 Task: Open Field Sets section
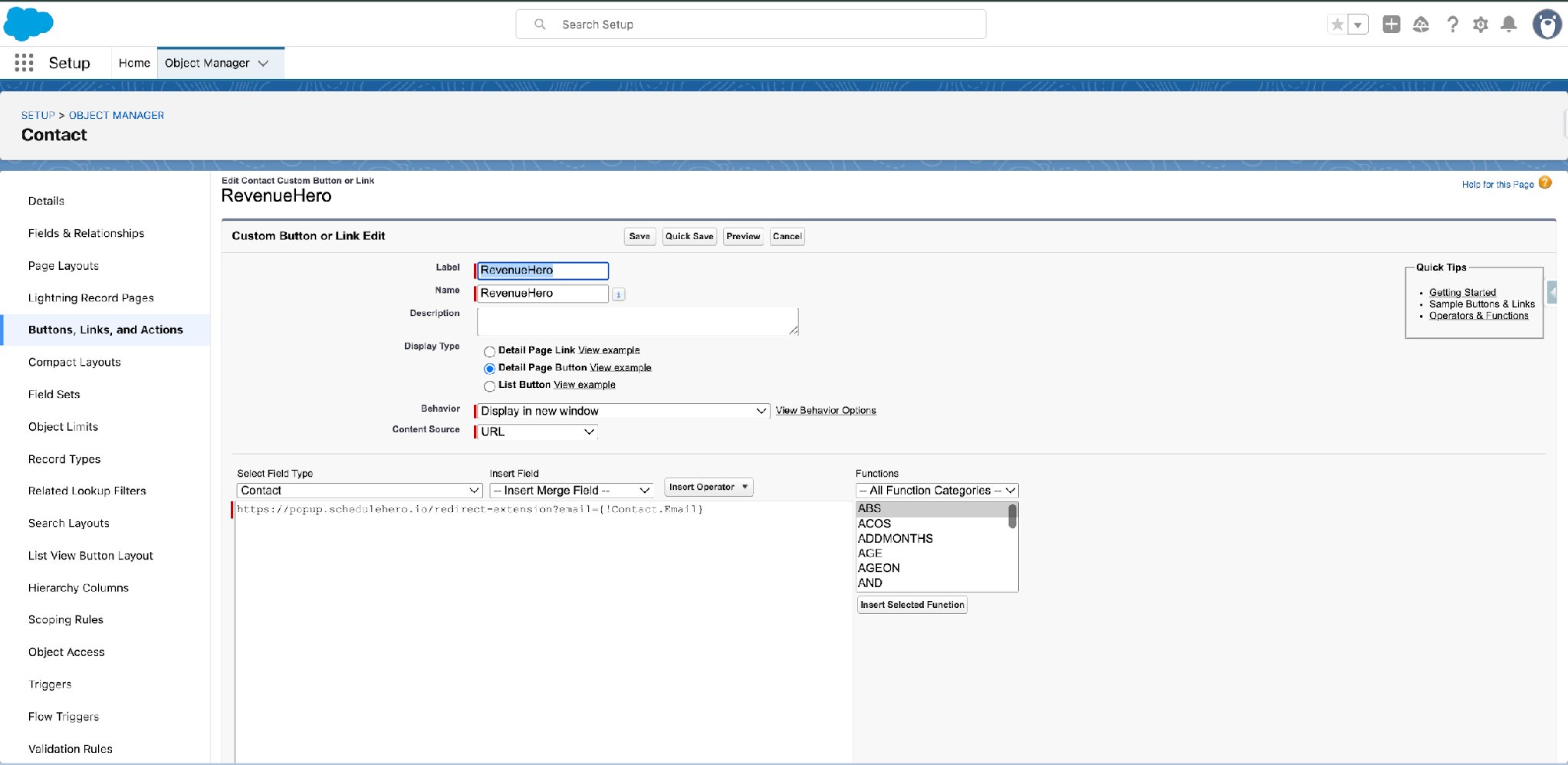(54, 394)
